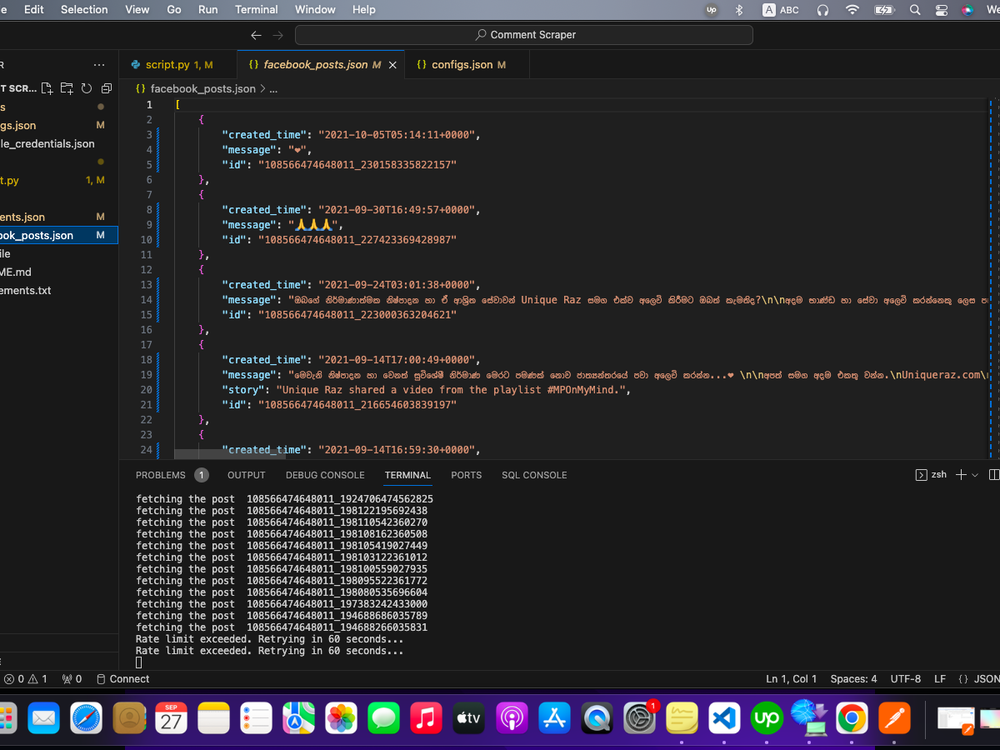Screen dimensions: 1000x750
Task: Create a new folder in the Explorer
Action: (x=67, y=90)
